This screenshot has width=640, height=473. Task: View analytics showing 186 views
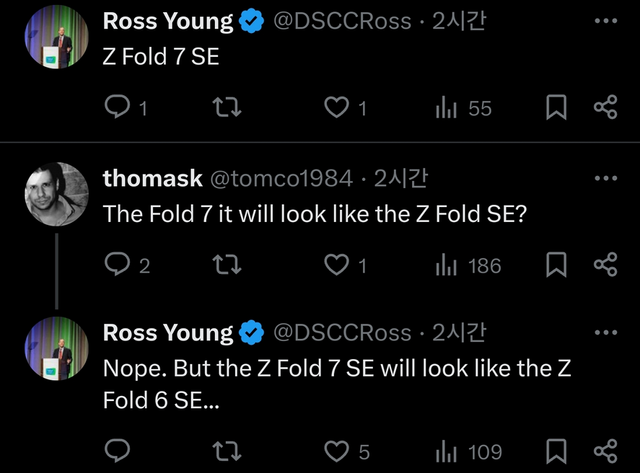tap(447, 265)
